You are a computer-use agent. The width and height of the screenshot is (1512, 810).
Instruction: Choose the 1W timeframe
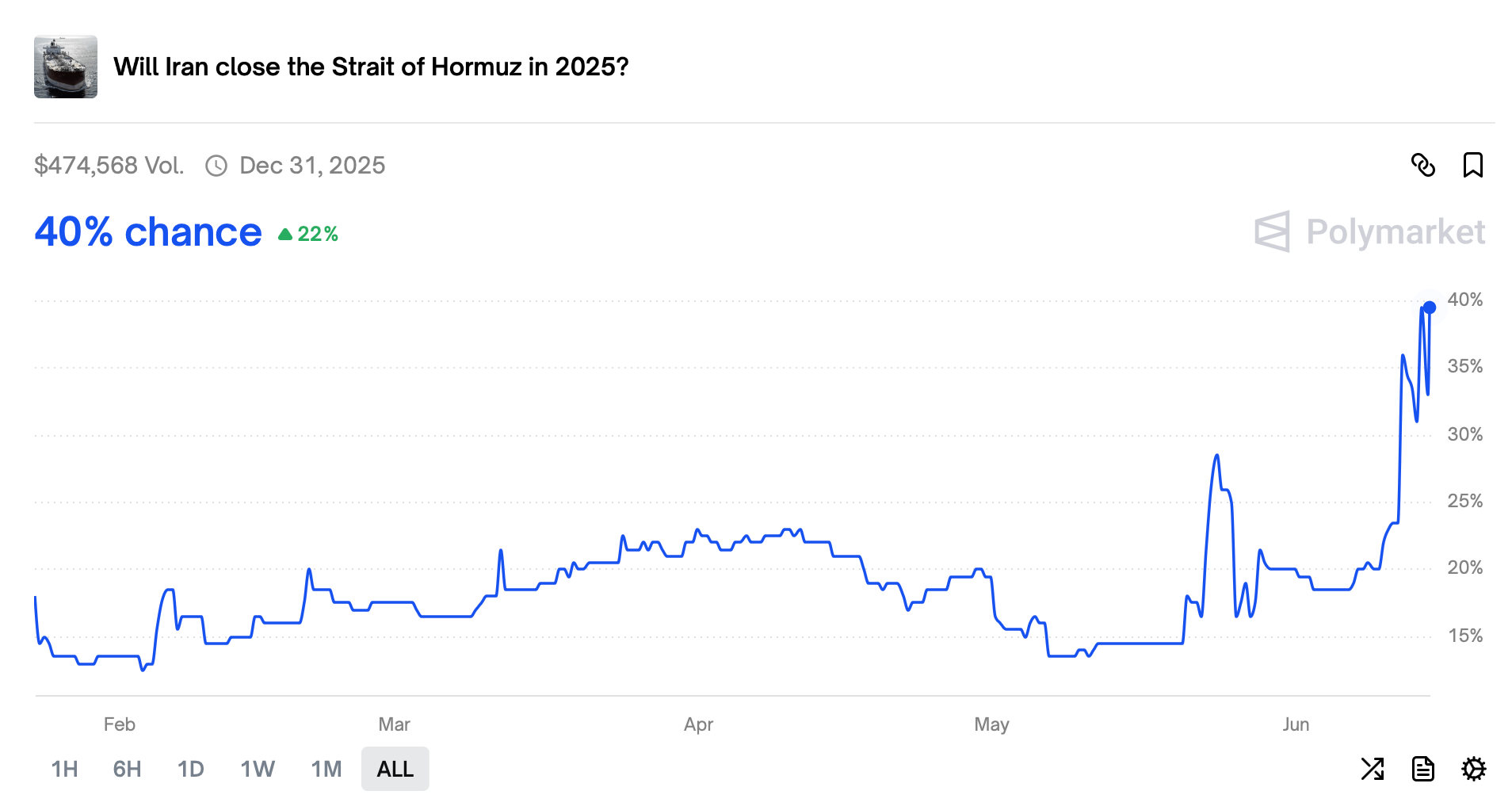click(x=258, y=769)
